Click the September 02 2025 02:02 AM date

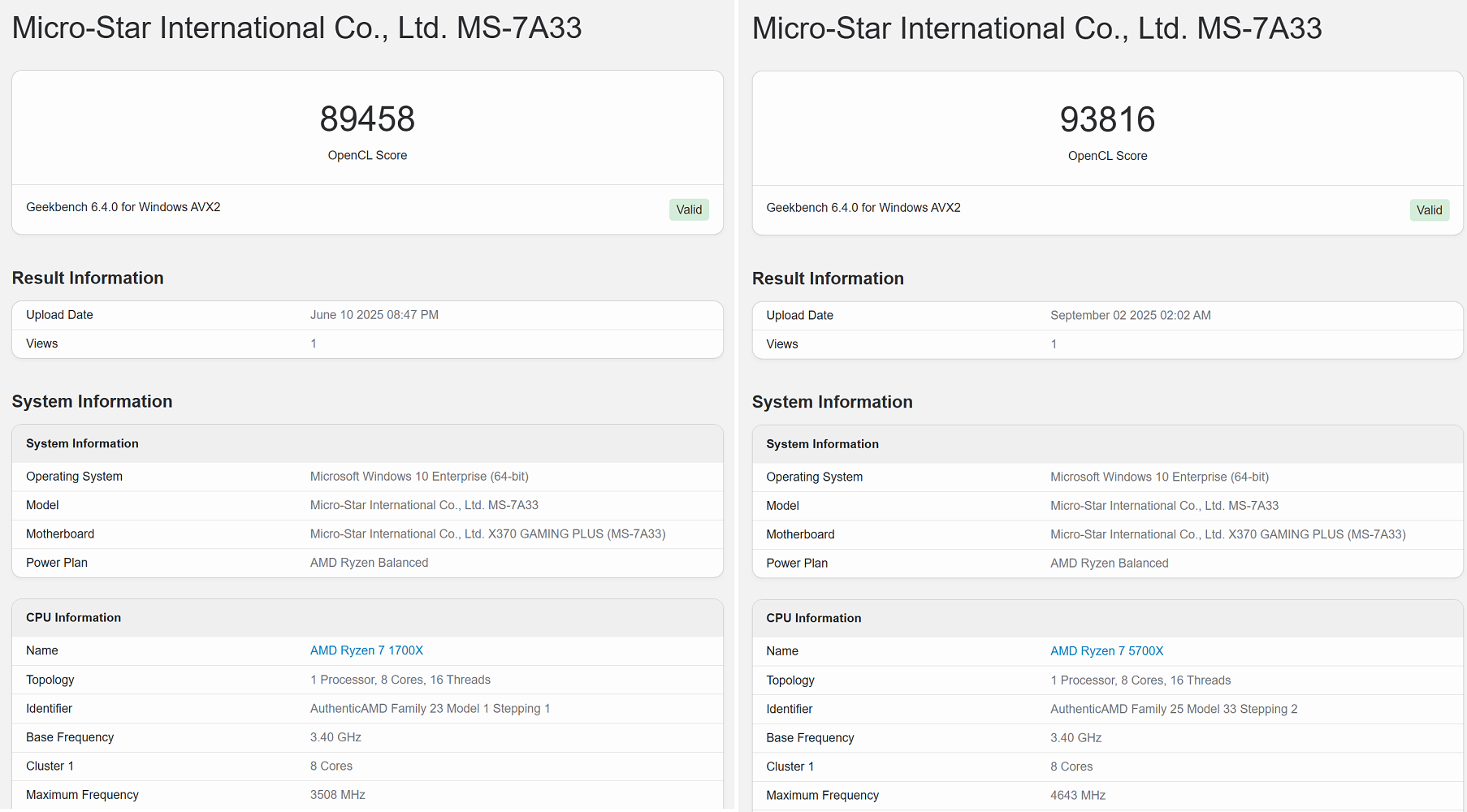click(x=1131, y=316)
